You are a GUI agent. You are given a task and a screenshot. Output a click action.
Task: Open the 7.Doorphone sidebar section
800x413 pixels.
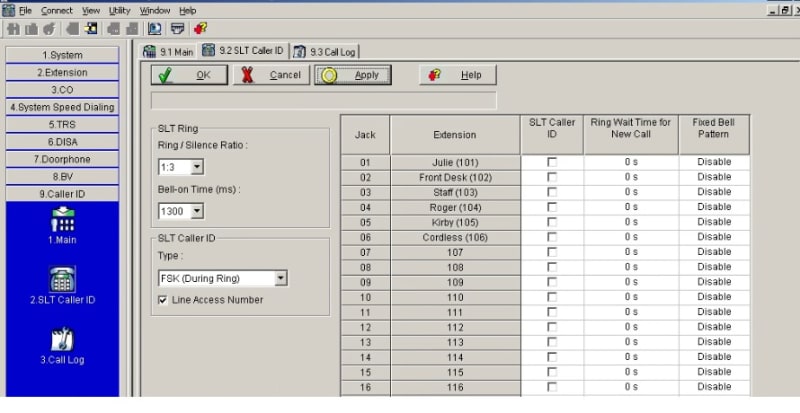(x=62, y=159)
